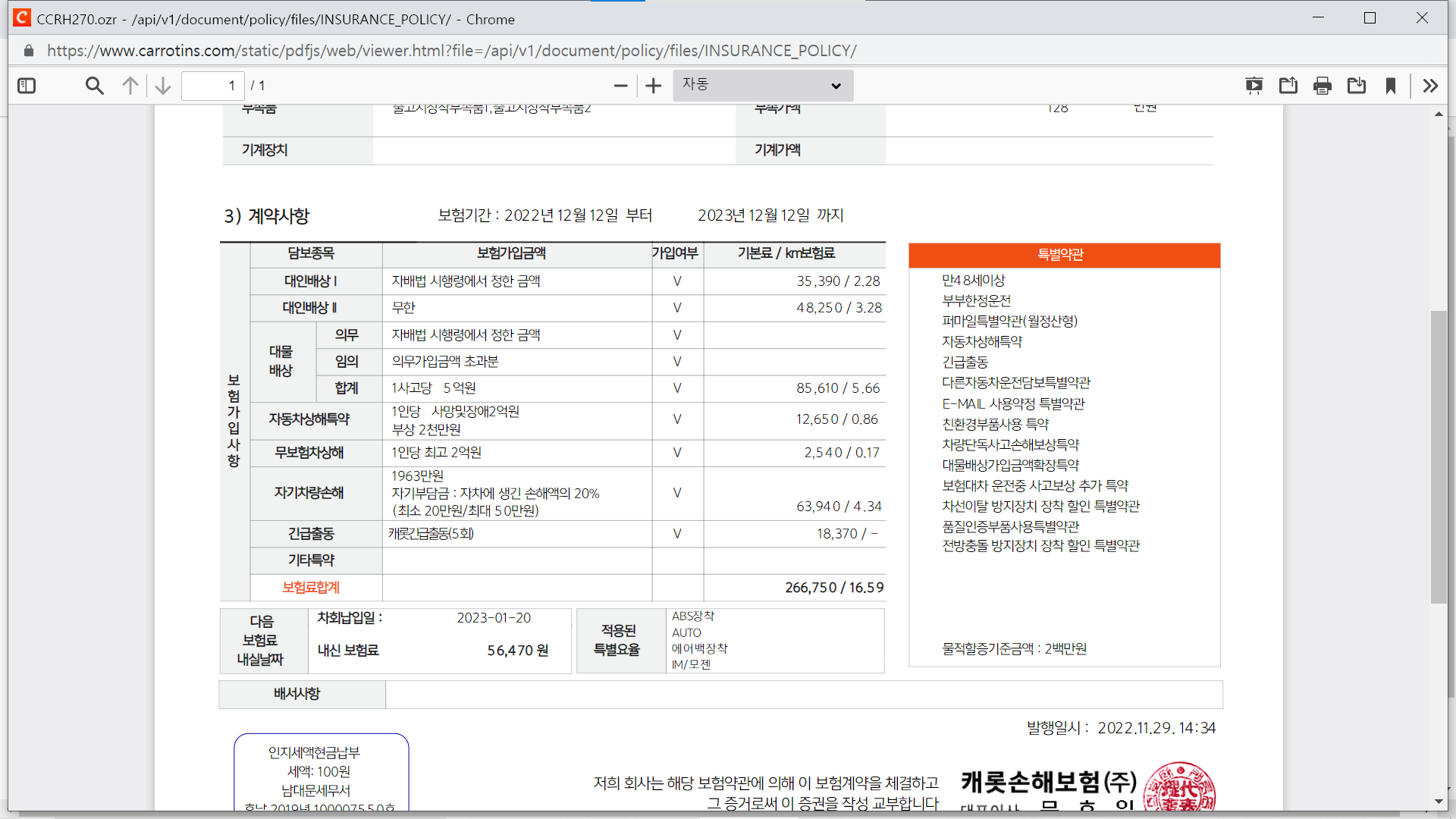This screenshot has width=1456, height=819.
Task: Click the orange 특별약관 header
Action: pos(1064,255)
